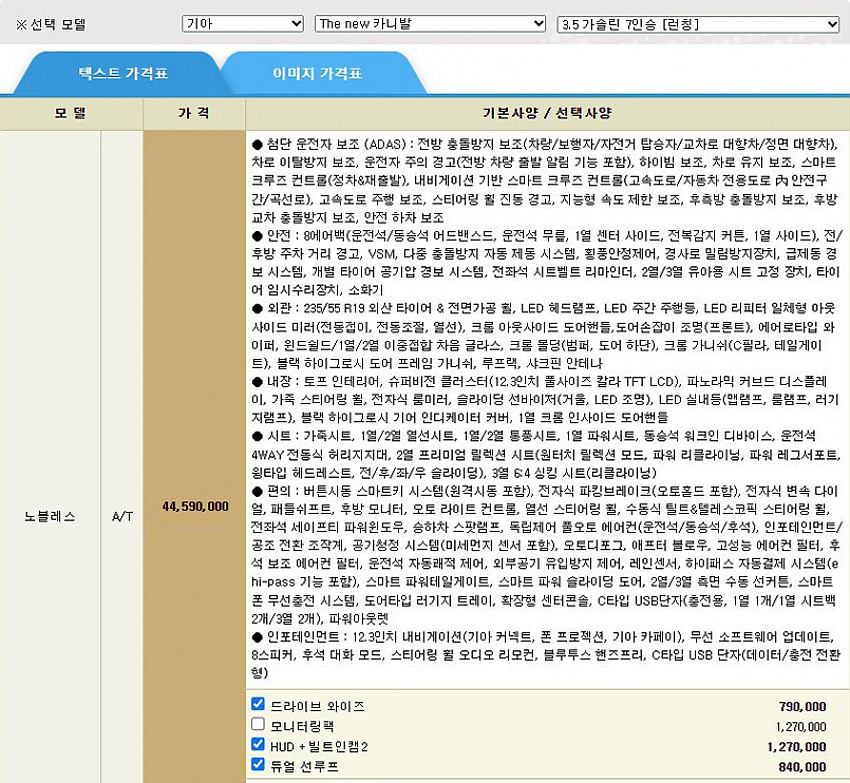
Task: Click the A/T transmission cell
Action: pyautogui.click(x=122, y=516)
